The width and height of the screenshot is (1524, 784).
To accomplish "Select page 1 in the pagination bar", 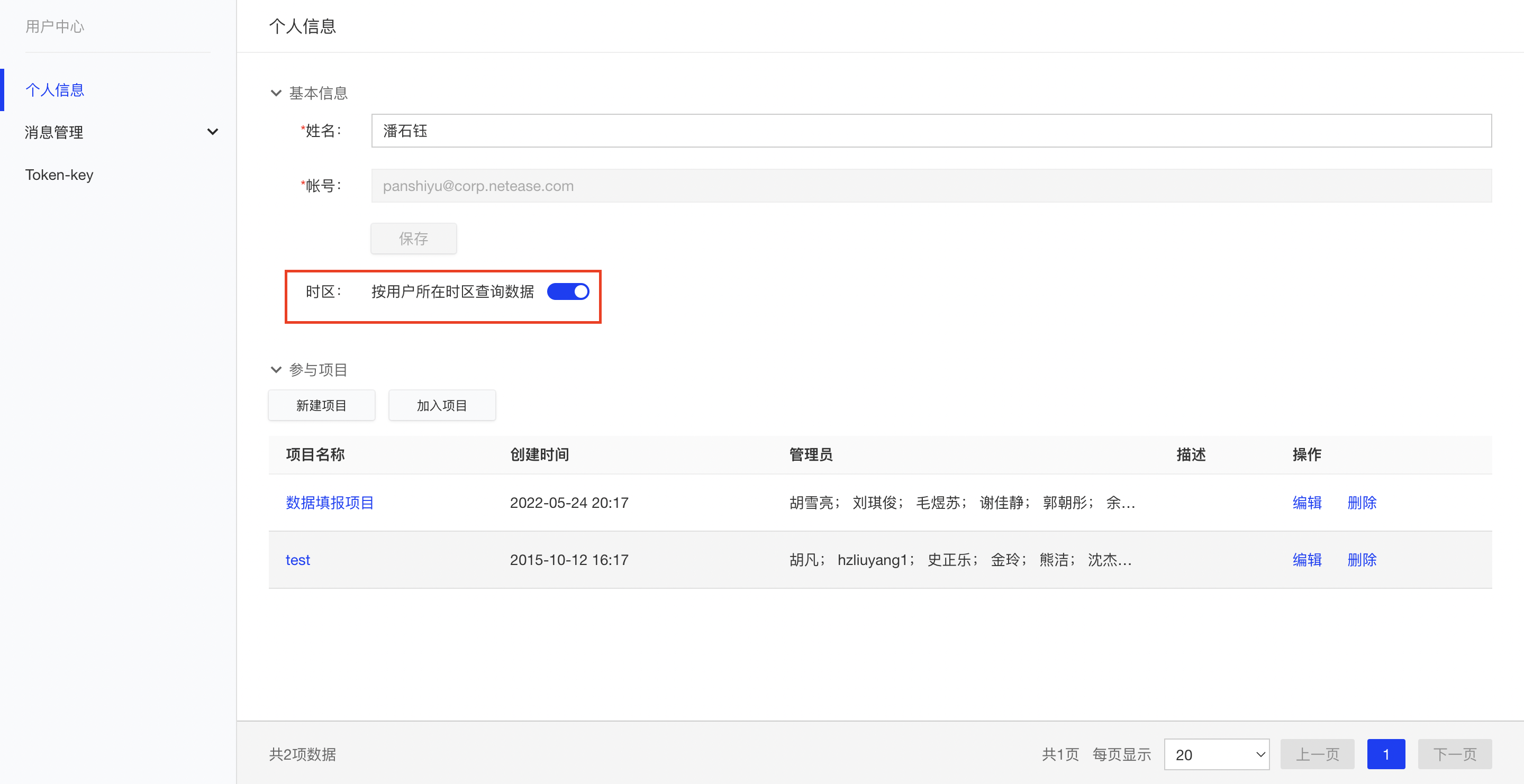I will tap(1386, 754).
